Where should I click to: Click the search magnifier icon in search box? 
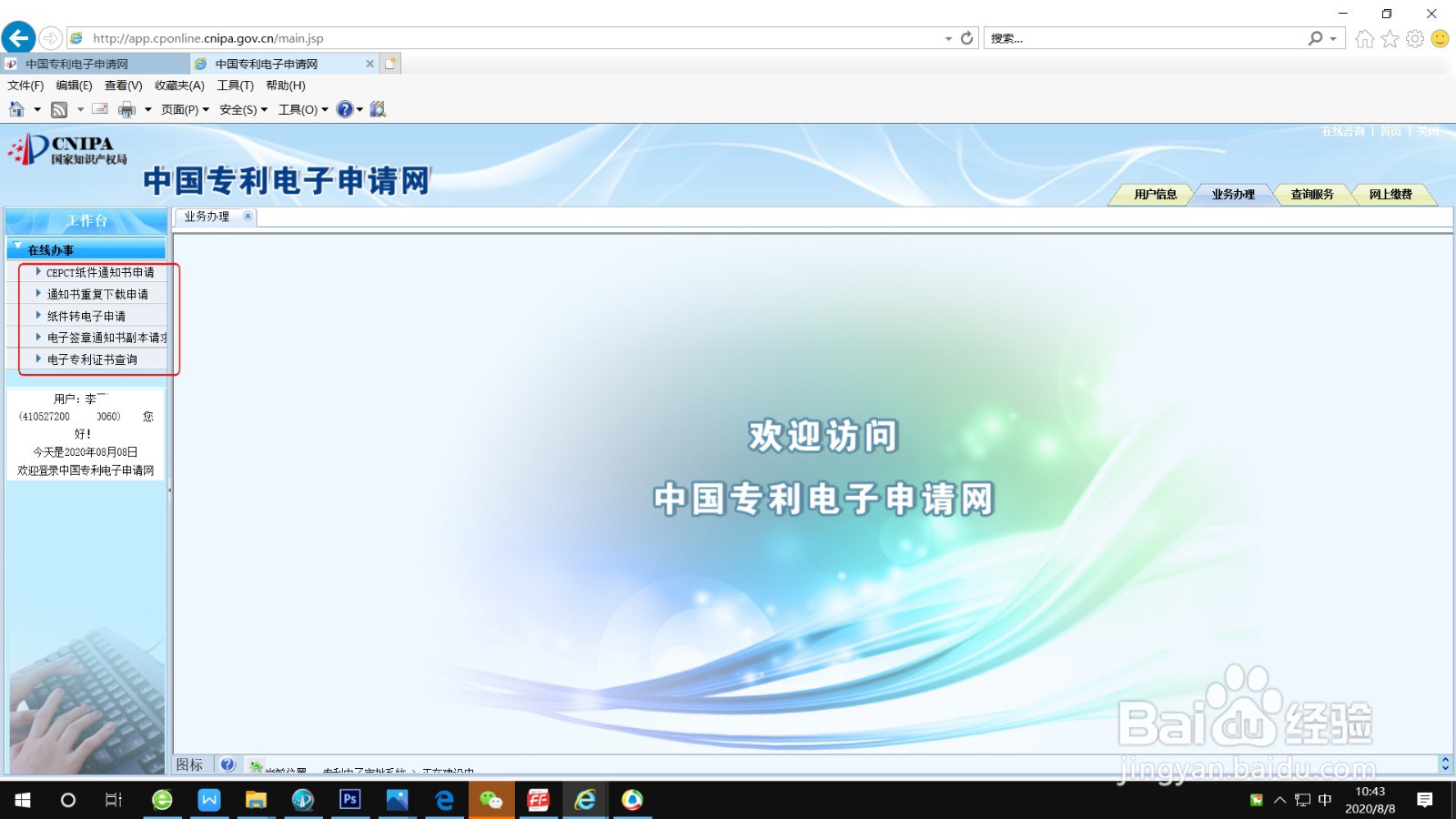(1315, 38)
